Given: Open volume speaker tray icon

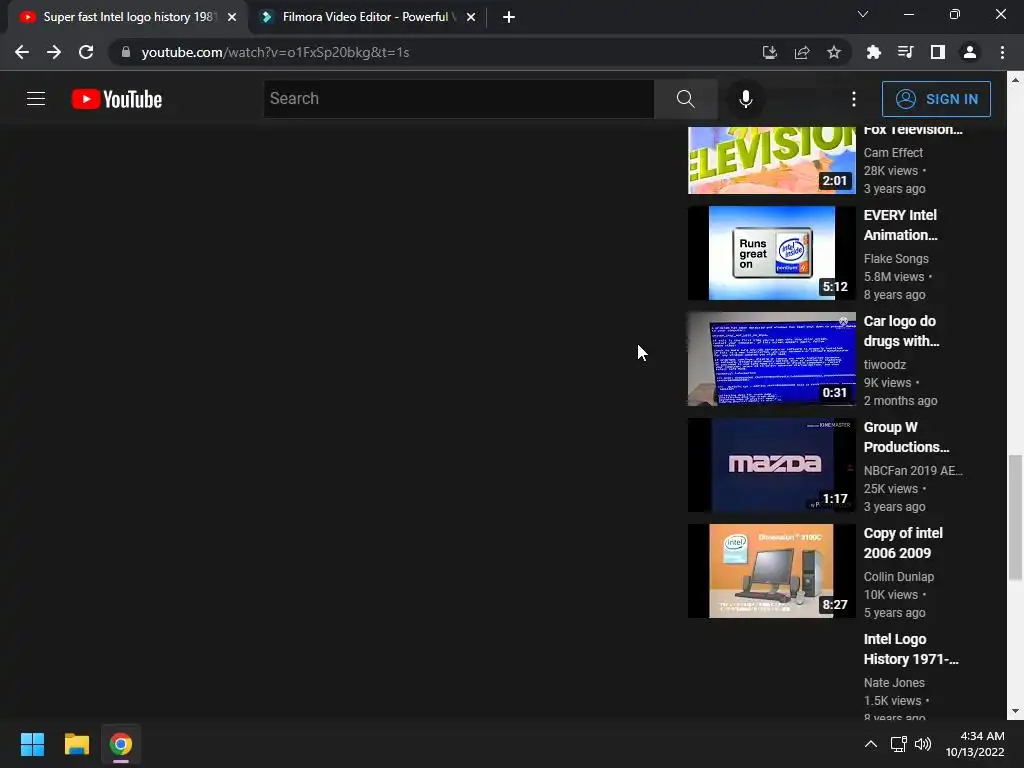Looking at the screenshot, I should pyautogui.click(x=923, y=744).
